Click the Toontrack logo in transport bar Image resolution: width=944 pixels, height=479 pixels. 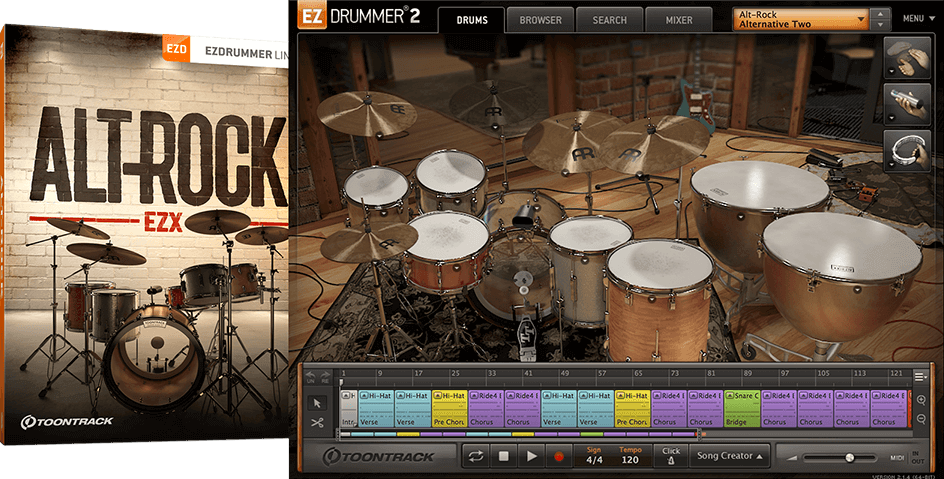tap(378, 457)
